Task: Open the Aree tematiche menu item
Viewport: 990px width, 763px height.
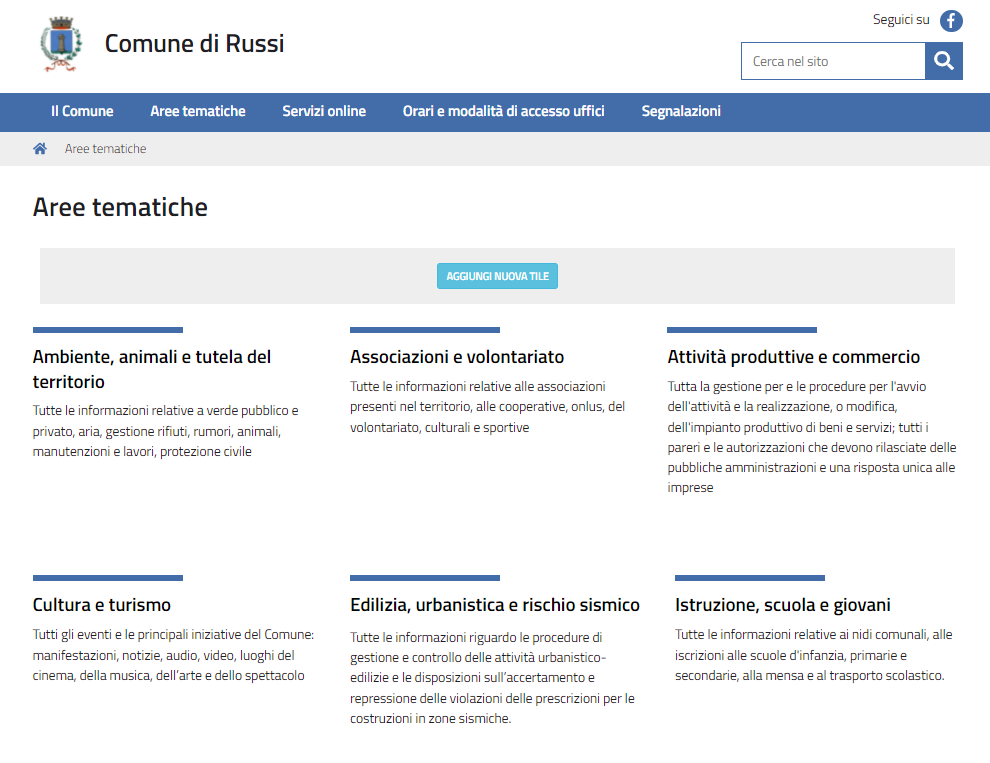Action: 198,112
